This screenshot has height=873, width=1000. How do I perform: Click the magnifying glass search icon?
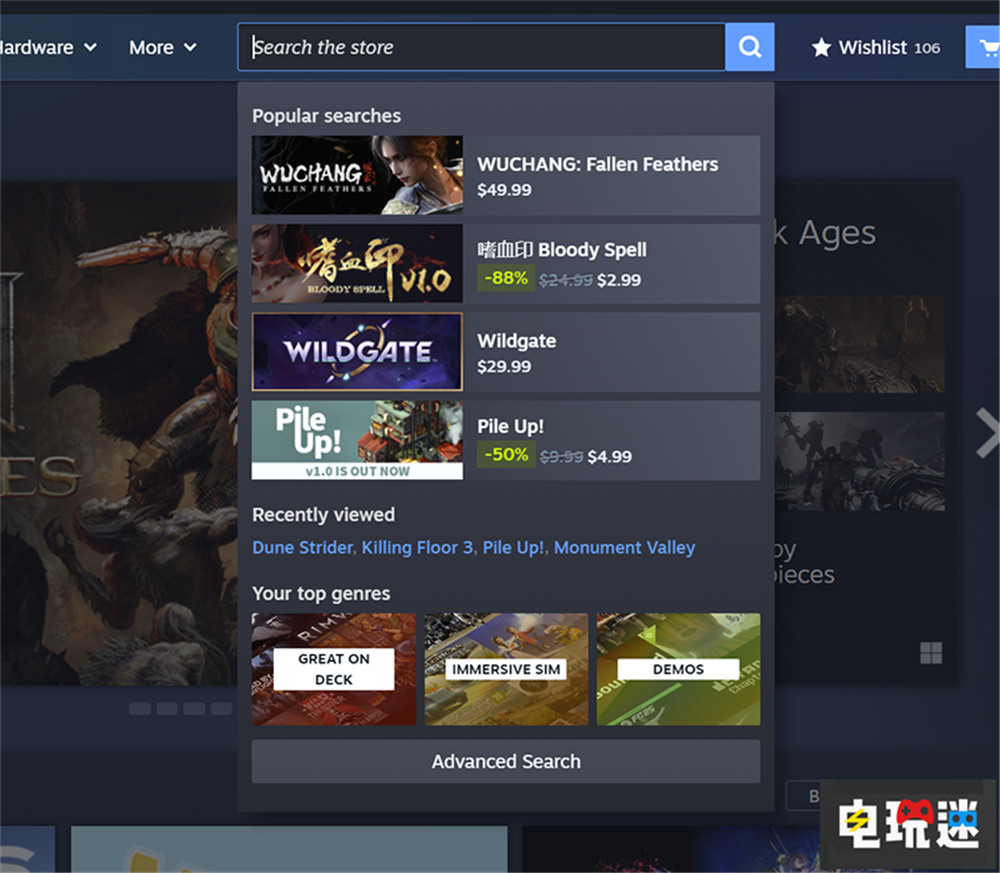(749, 46)
